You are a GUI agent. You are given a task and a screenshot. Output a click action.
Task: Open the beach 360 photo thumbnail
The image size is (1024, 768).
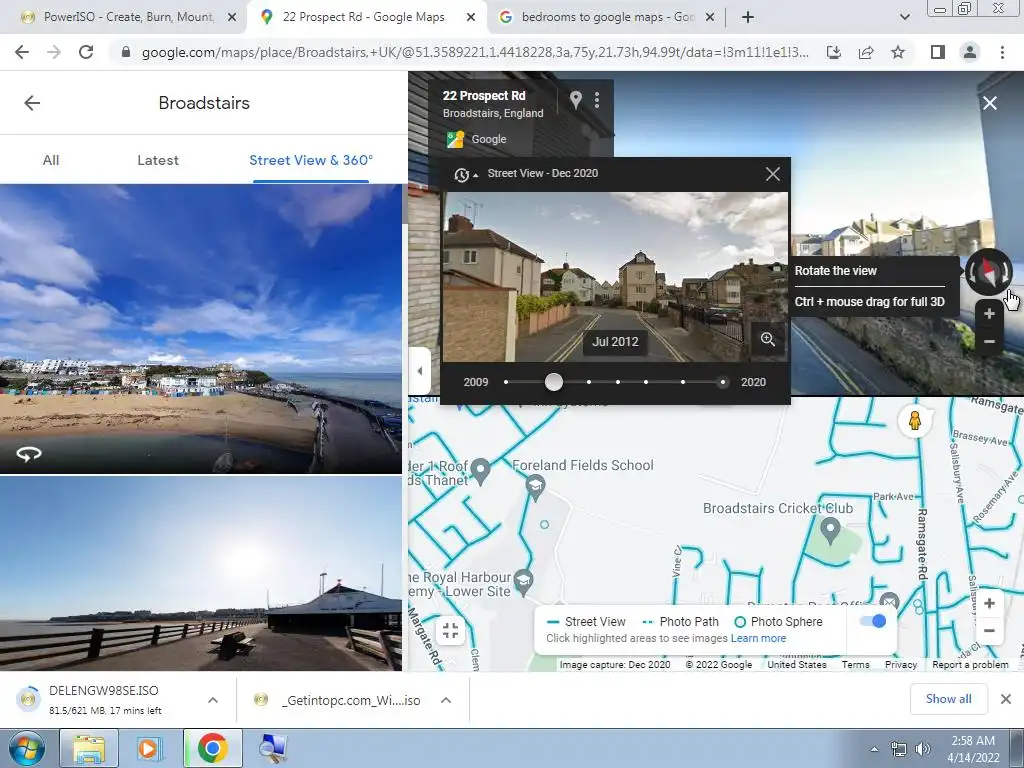pos(201,328)
